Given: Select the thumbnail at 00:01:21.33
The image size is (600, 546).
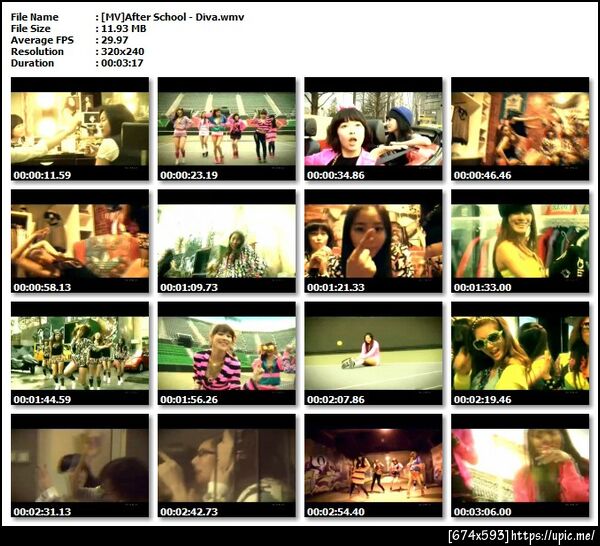Looking at the screenshot, I should (x=373, y=241).
